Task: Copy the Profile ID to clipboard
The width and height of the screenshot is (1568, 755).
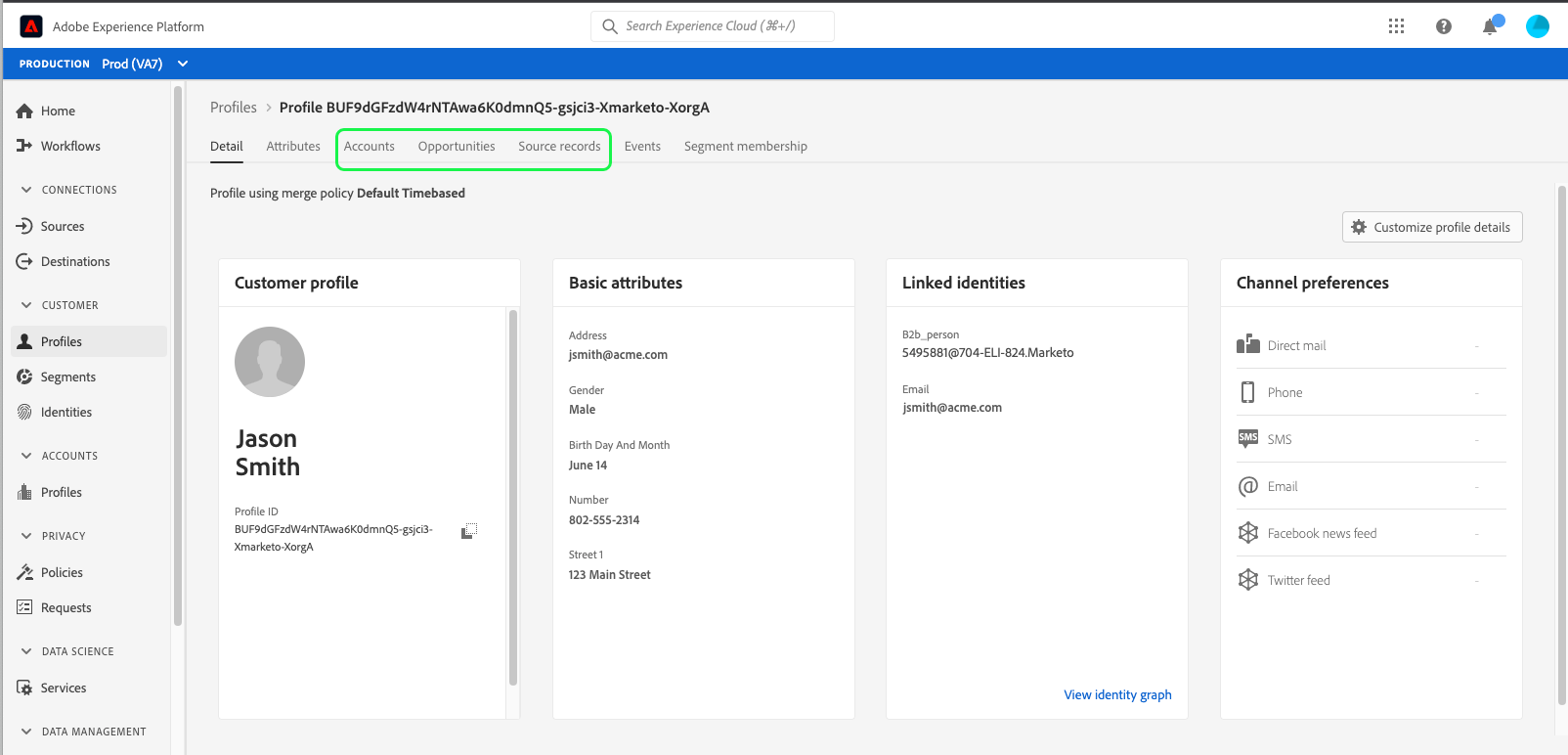Action: (x=469, y=530)
